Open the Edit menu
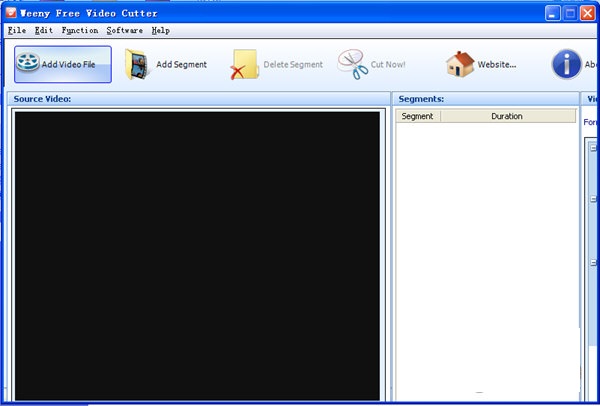 click(x=44, y=31)
